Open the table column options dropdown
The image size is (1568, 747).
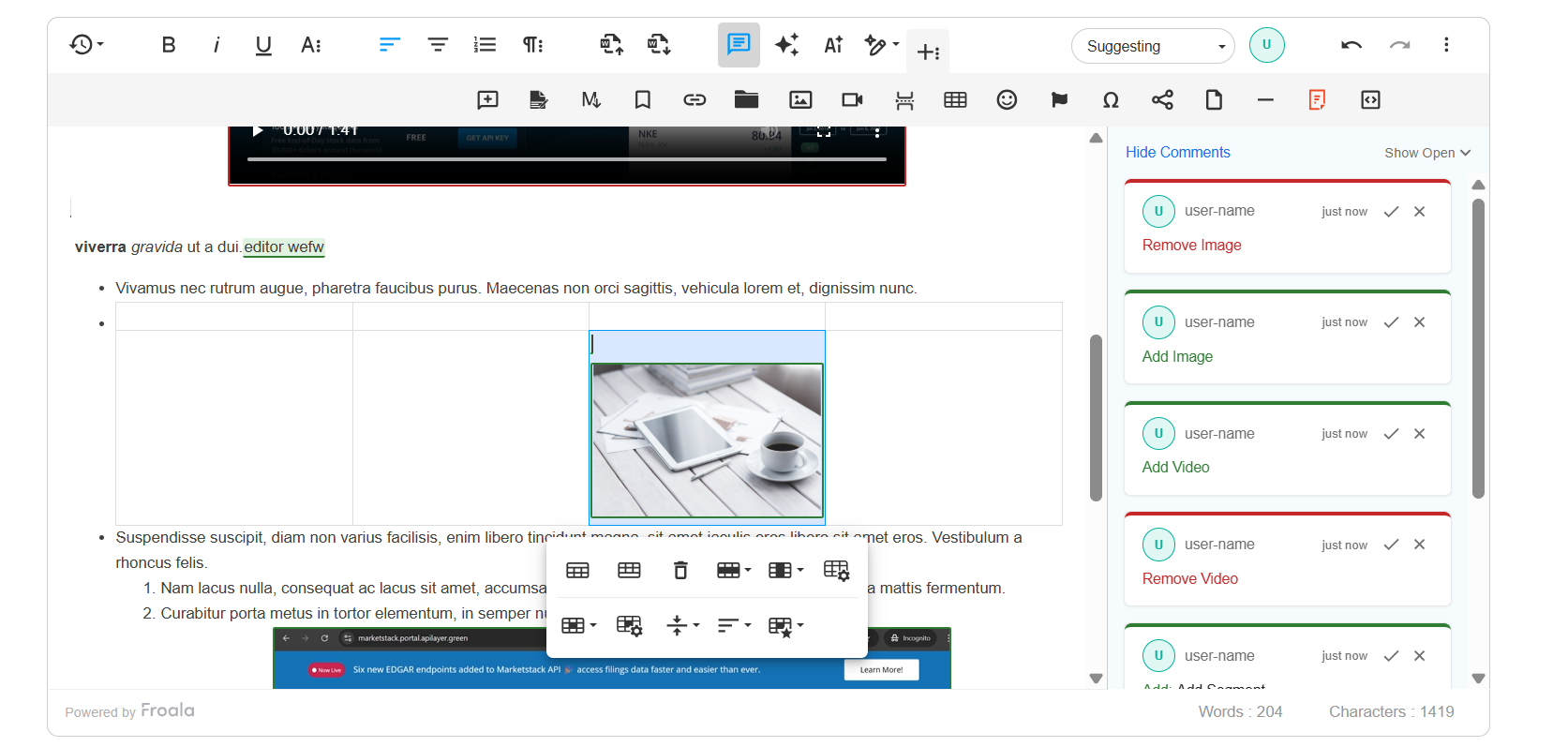pos(785,571)
